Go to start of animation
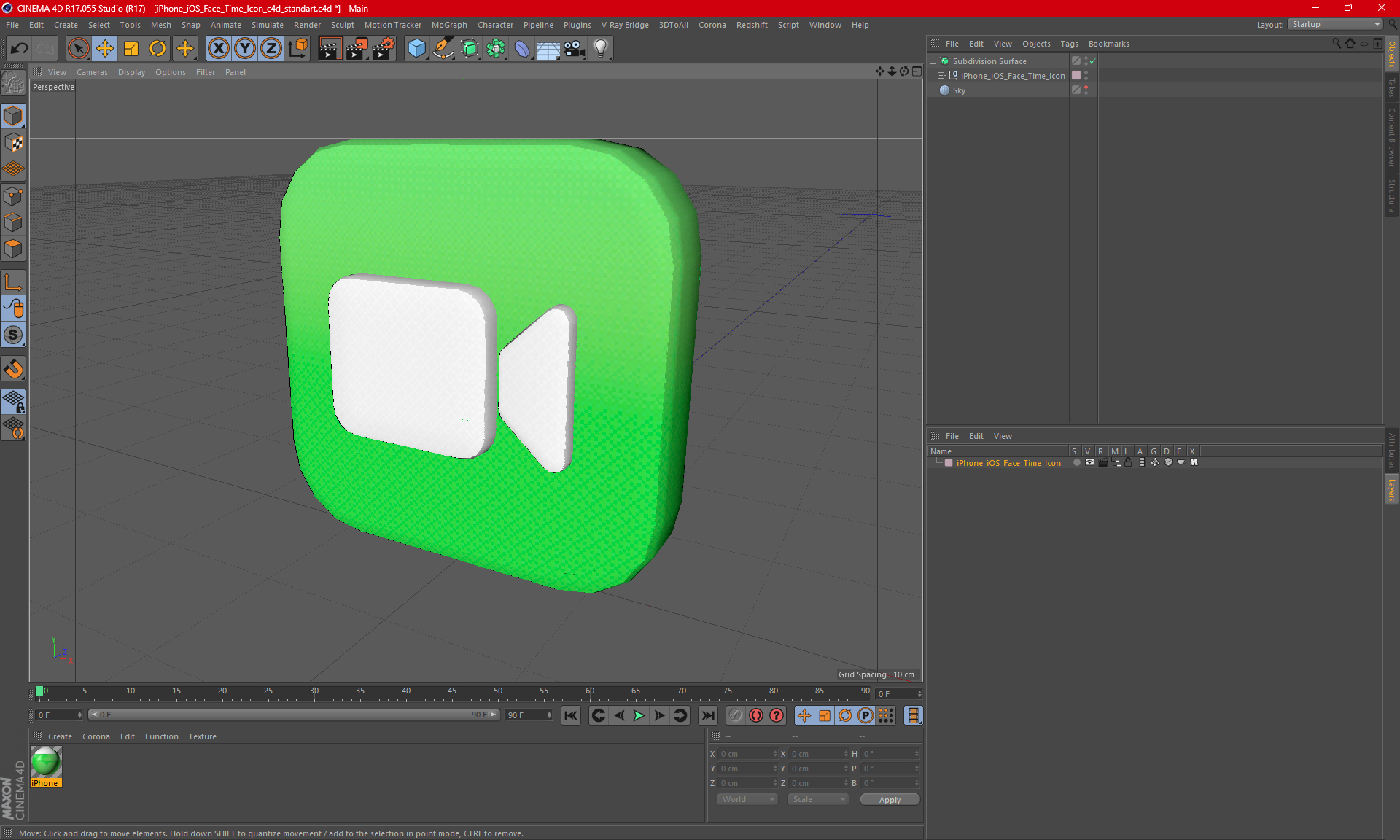1400x840 pixels. [571, 715]
